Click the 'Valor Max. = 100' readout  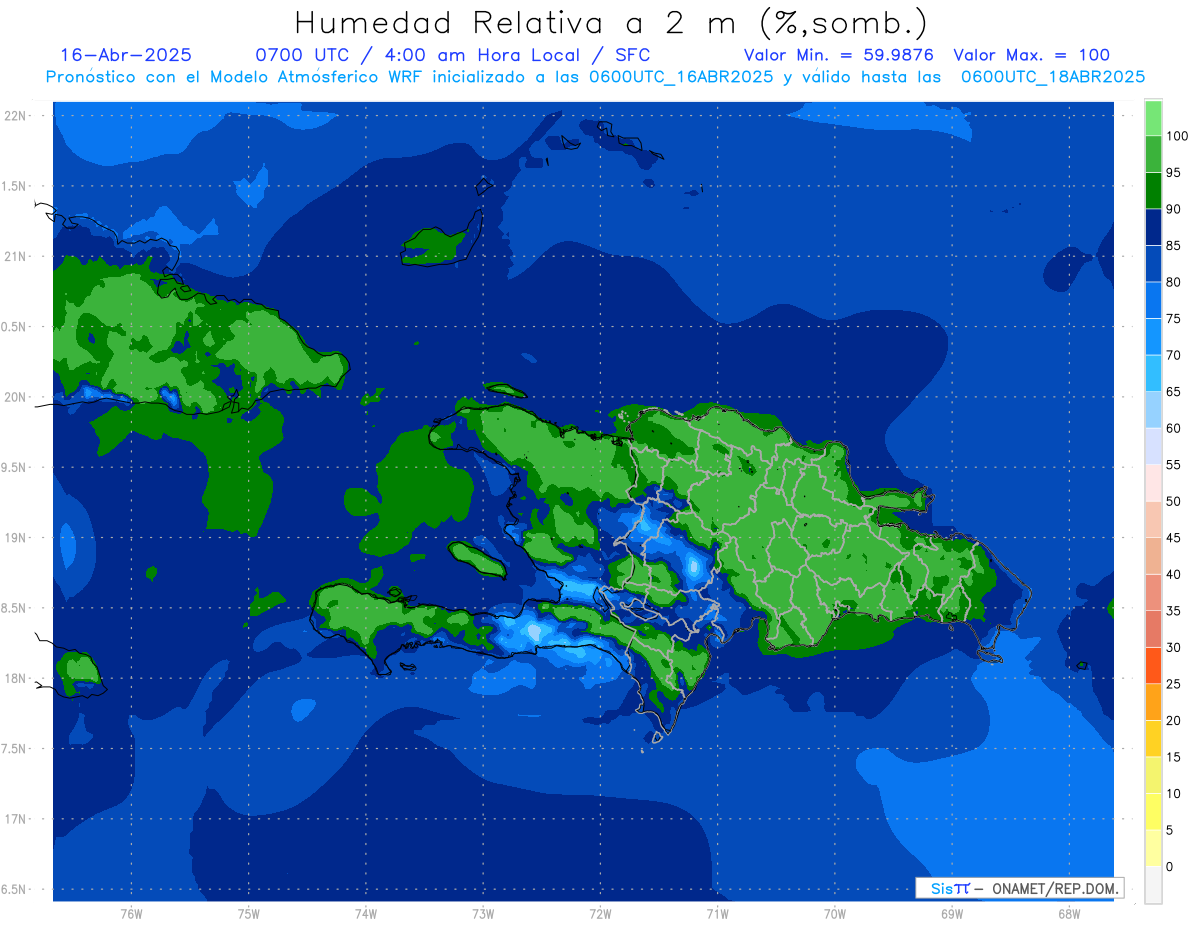click(1031, 56)
